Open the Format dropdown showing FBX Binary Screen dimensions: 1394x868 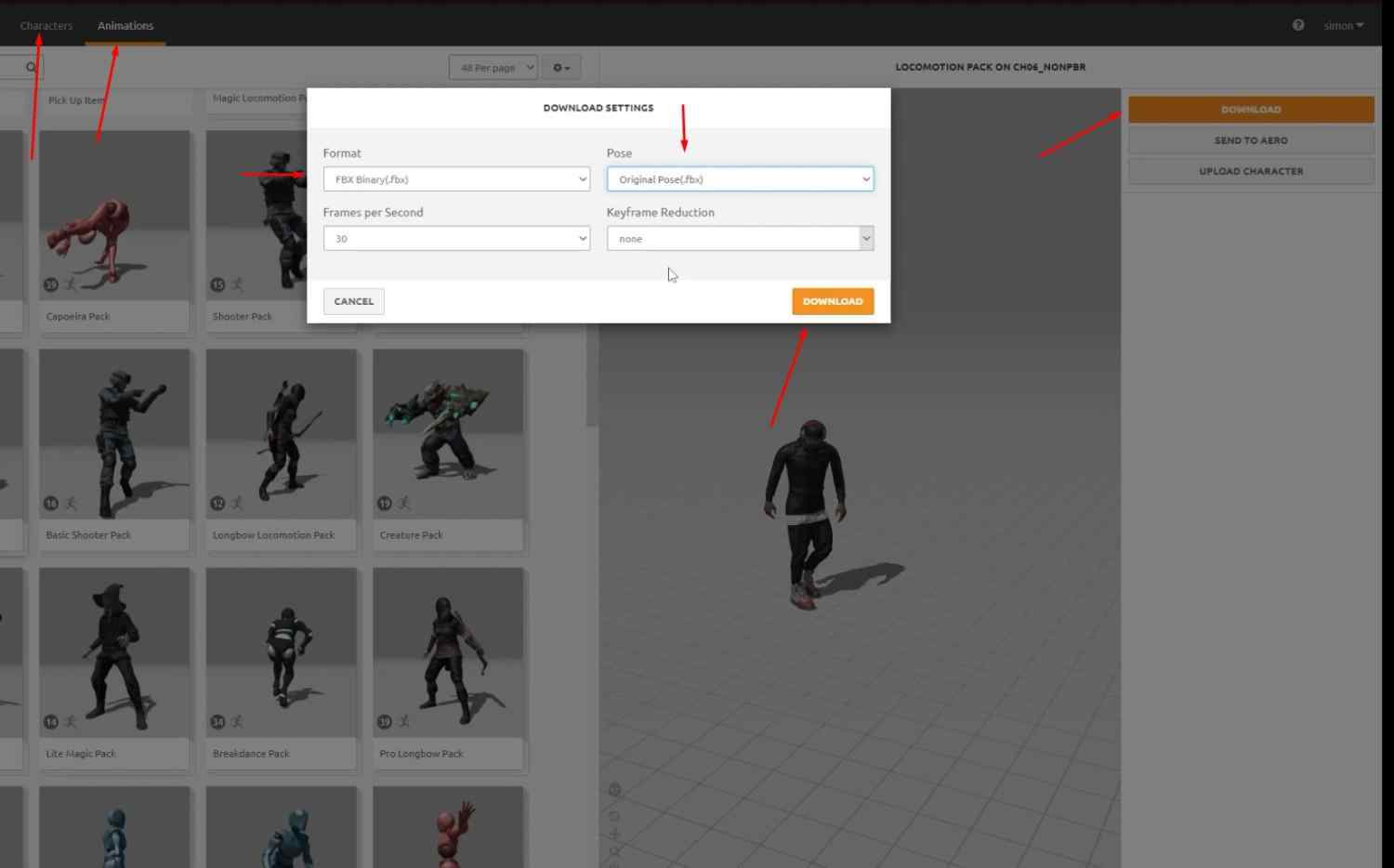click(x=456, y=179)
